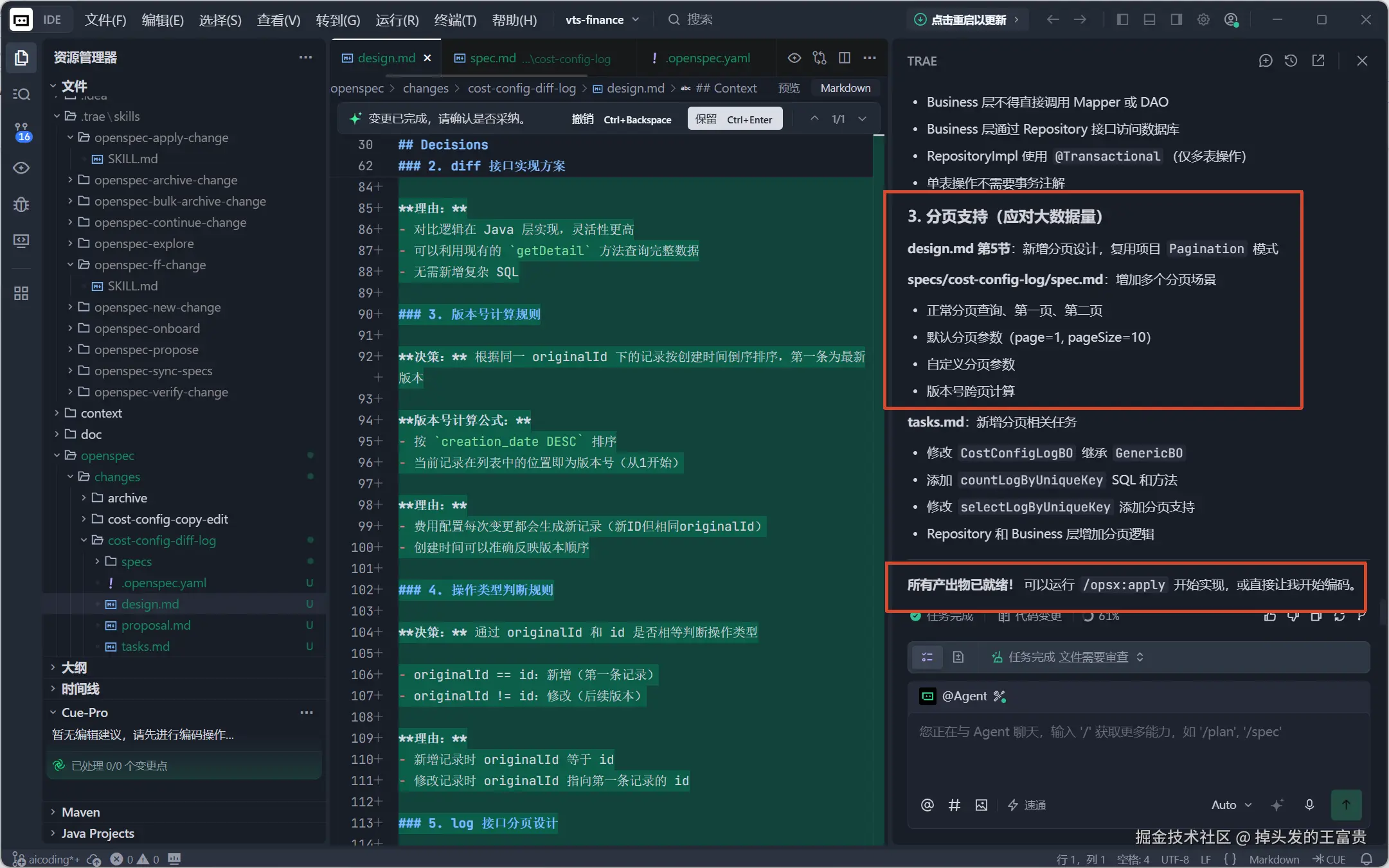Viewport: 1389px width, 868px height.
Task: Regenerate the response with the refresh icon
Action: [1340, 616]
